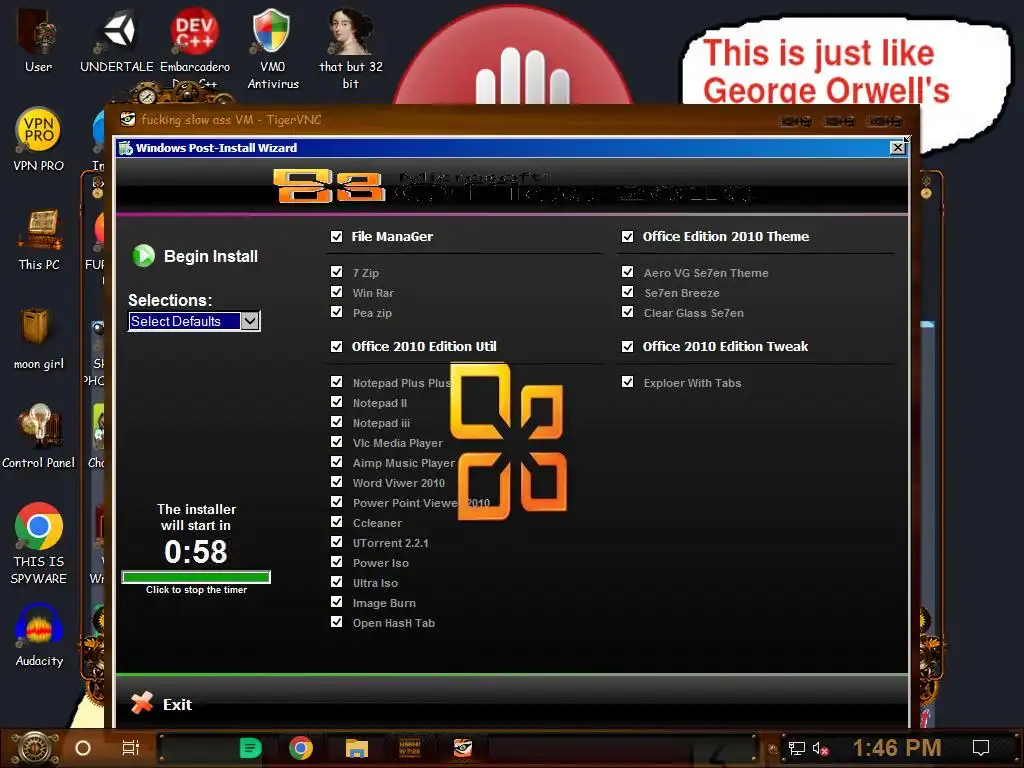This screenshot has height=768, width=1024.
Task: Uncheck the Pea zip checkbox
Action: click(x=336, y=312)
